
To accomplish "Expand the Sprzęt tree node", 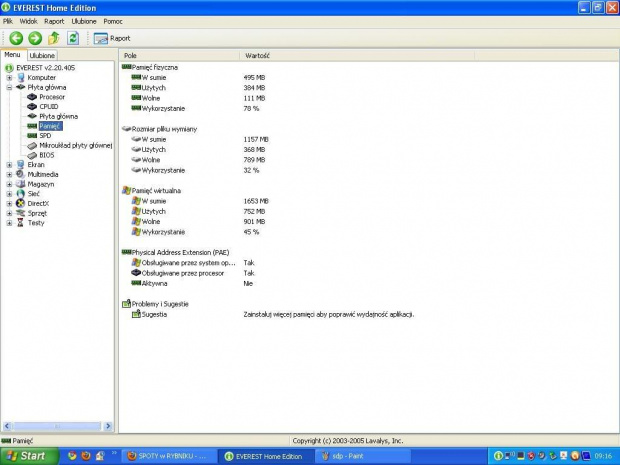I will (x=9, y=213).
